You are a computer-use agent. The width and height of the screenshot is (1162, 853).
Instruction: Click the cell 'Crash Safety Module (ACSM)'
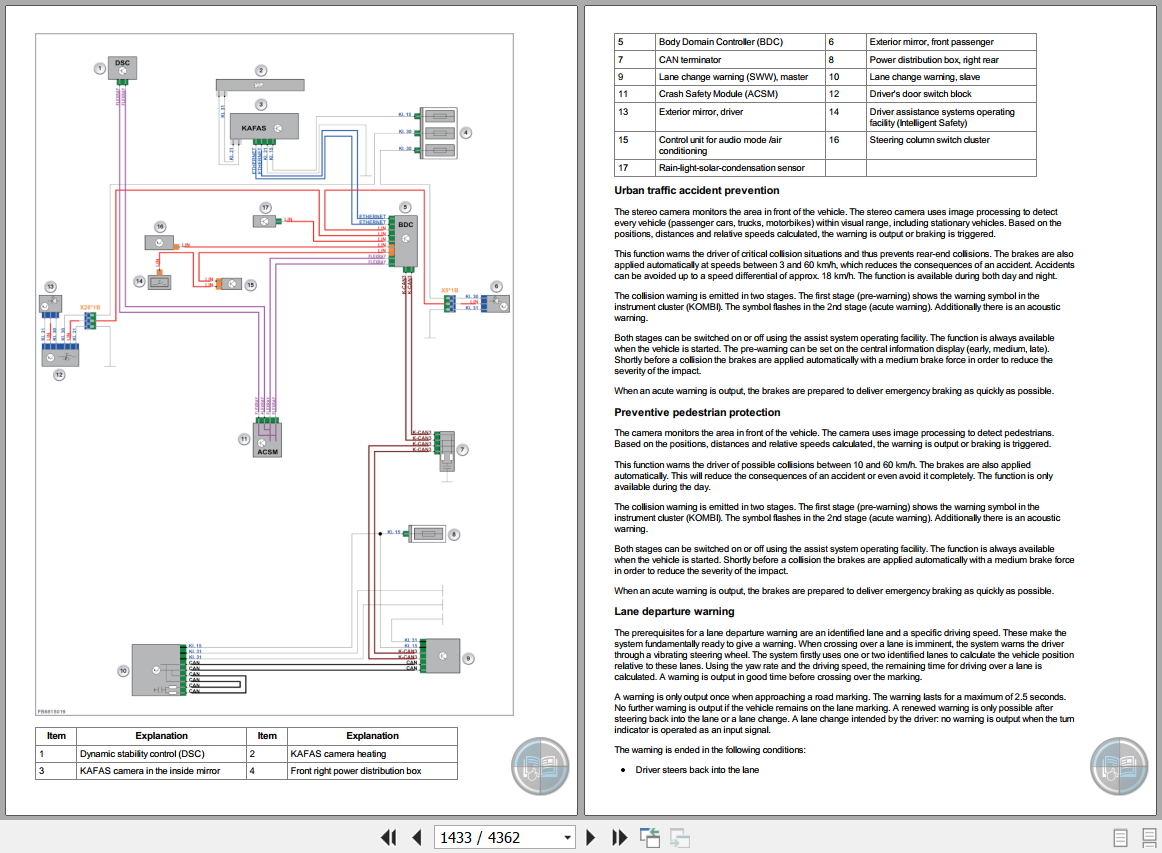[740, 94]
